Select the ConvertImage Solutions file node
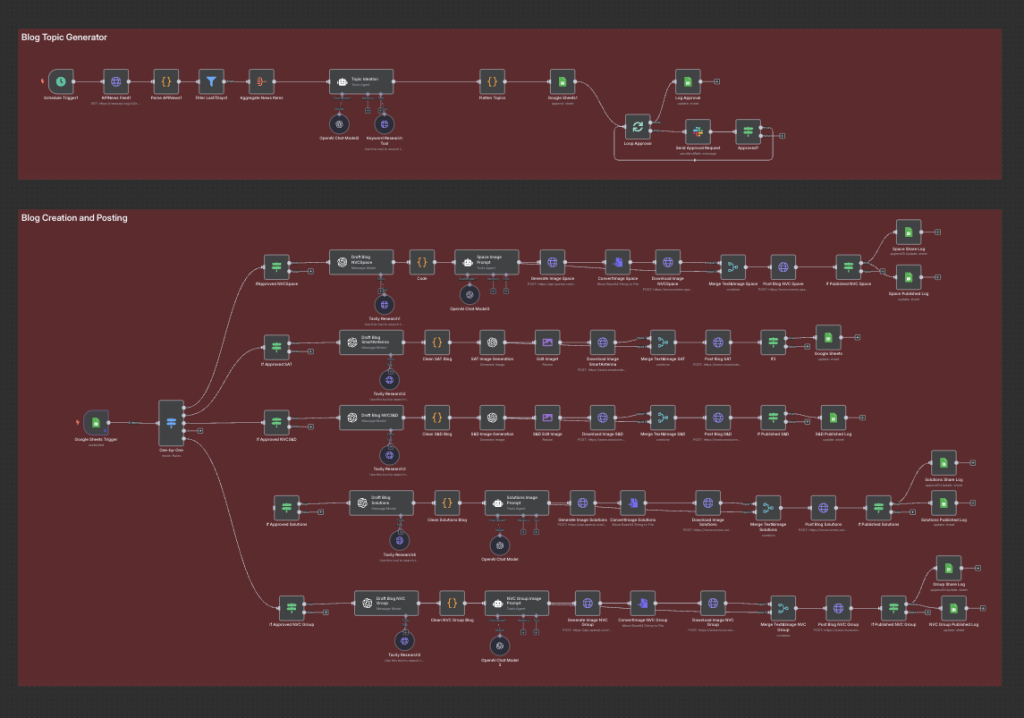The image size is (1024, 718). pos(632,503)
